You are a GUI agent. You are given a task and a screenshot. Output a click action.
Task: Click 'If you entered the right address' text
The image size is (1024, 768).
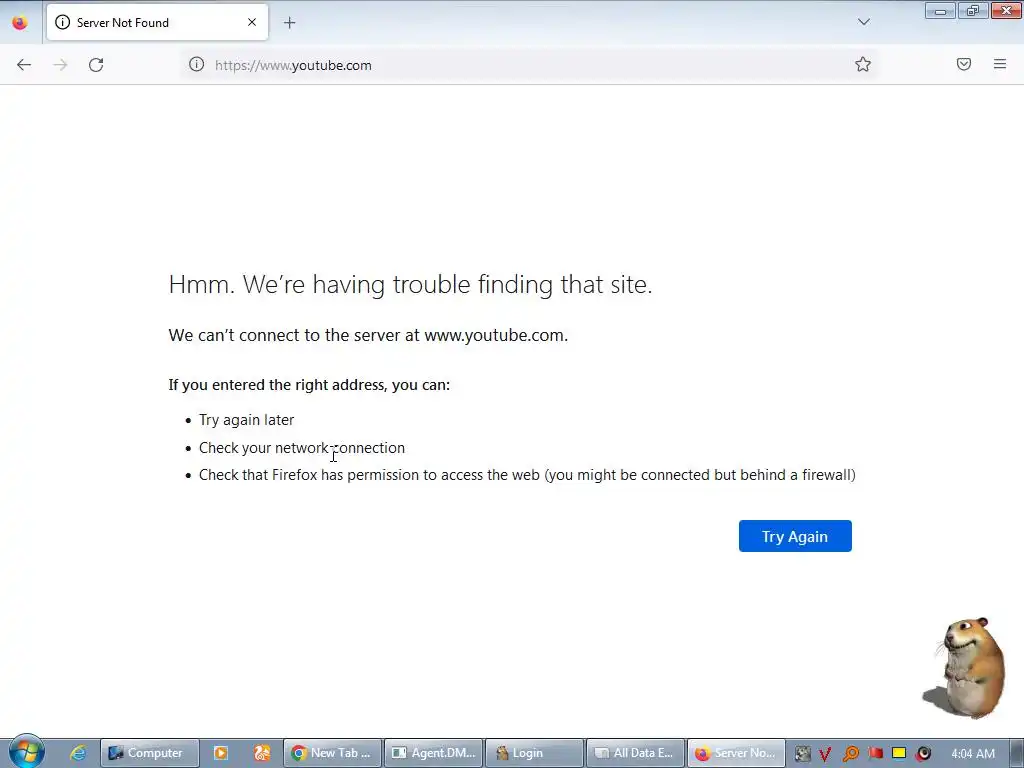[x=309, y=385]
